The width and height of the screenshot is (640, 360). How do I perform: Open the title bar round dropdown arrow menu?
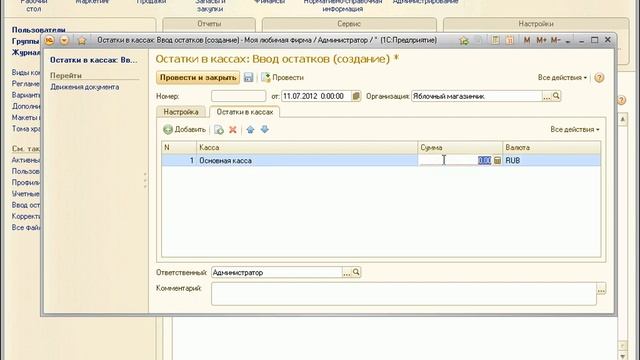[64, 40]
